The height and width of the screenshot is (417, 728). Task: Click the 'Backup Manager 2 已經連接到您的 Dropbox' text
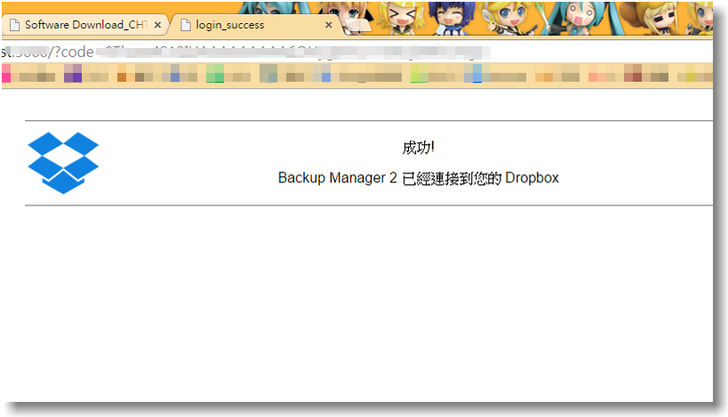pos(418,178)
